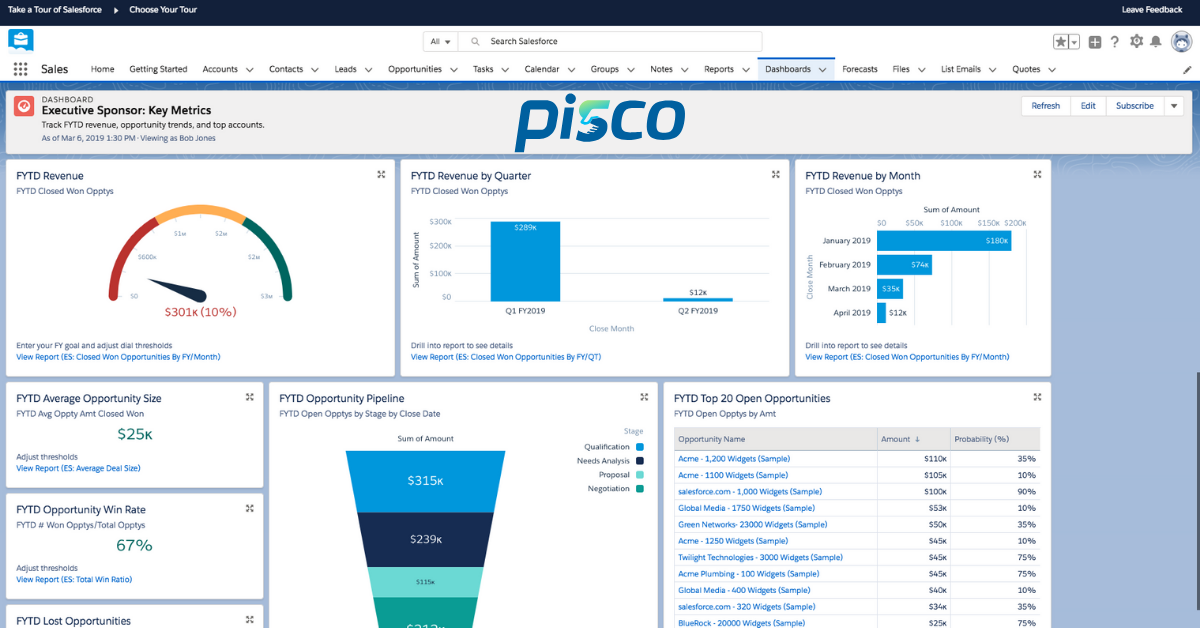Open the Tasks tab
Viewport: 1200px width, 628px height.
pos(483,70)
